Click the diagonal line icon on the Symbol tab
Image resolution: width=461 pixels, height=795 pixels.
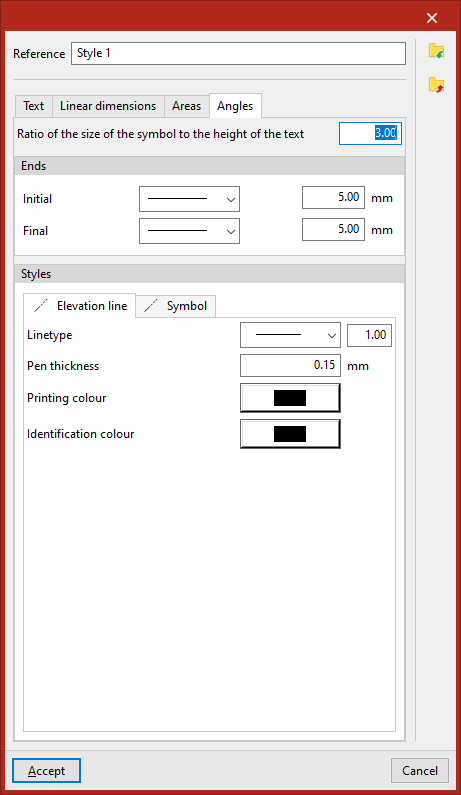[x=151, y=306]
